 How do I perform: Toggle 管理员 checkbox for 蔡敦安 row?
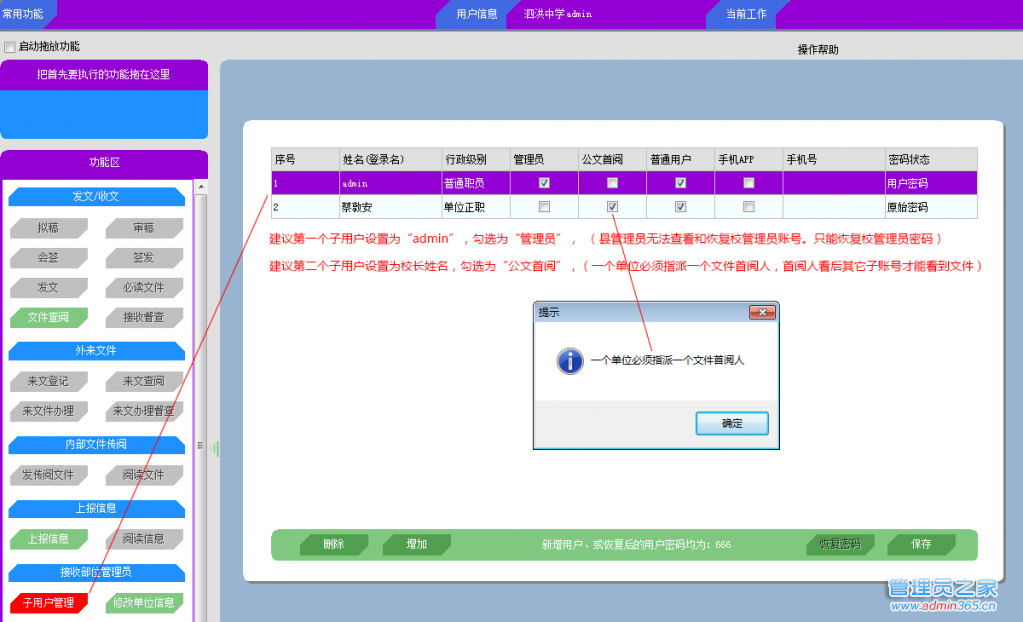[544, 206]
